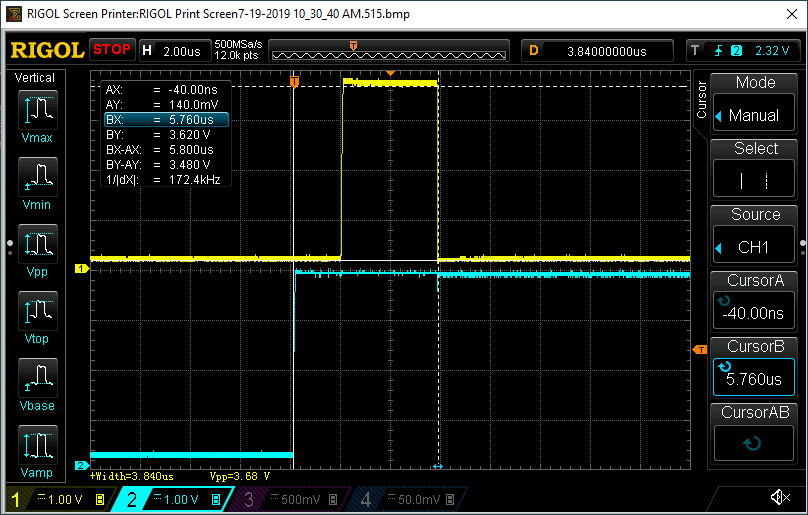
Task: Click the red STOP status button
Action: click(x=111, y=49)
